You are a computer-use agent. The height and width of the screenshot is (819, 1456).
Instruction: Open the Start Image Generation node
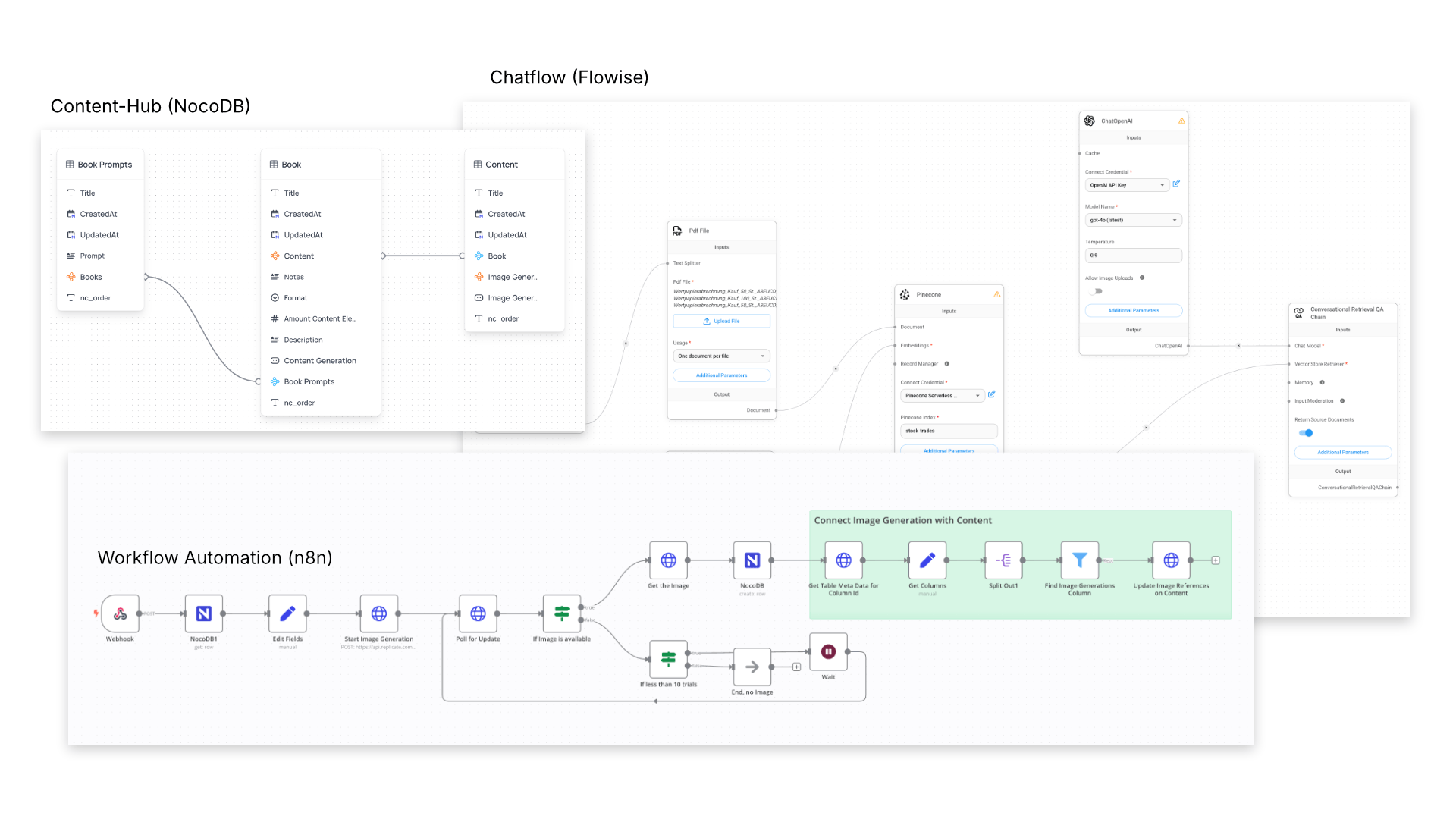[x=378, y=614]
